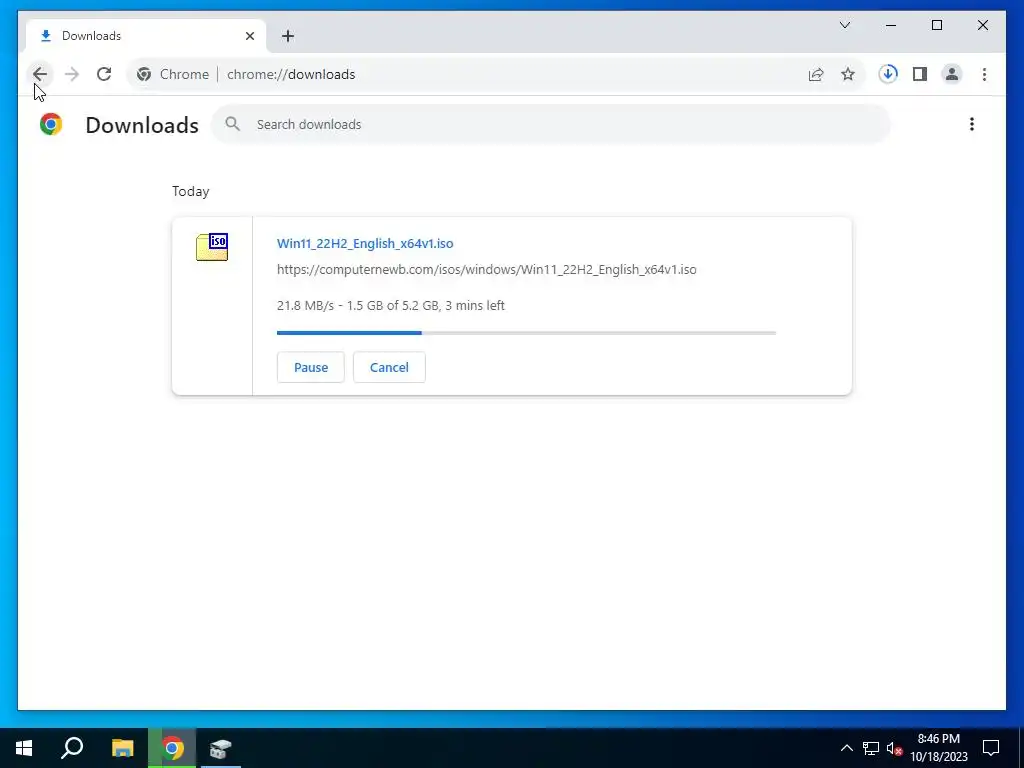Click the download progress bar
Screen dimensions: 1024x768
[526, 333]
